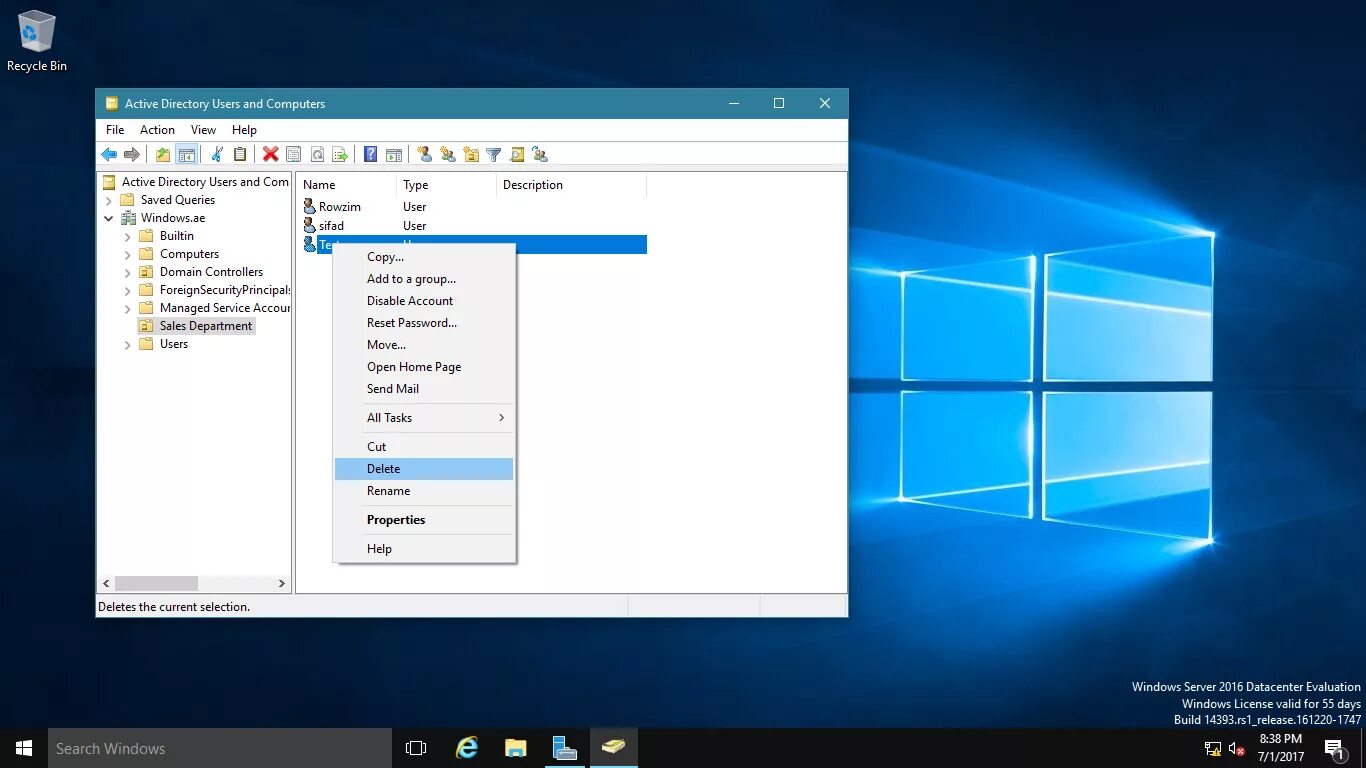Open the Action menu
The width and height of the screenshot is (1366, 768).
(157, 130)
